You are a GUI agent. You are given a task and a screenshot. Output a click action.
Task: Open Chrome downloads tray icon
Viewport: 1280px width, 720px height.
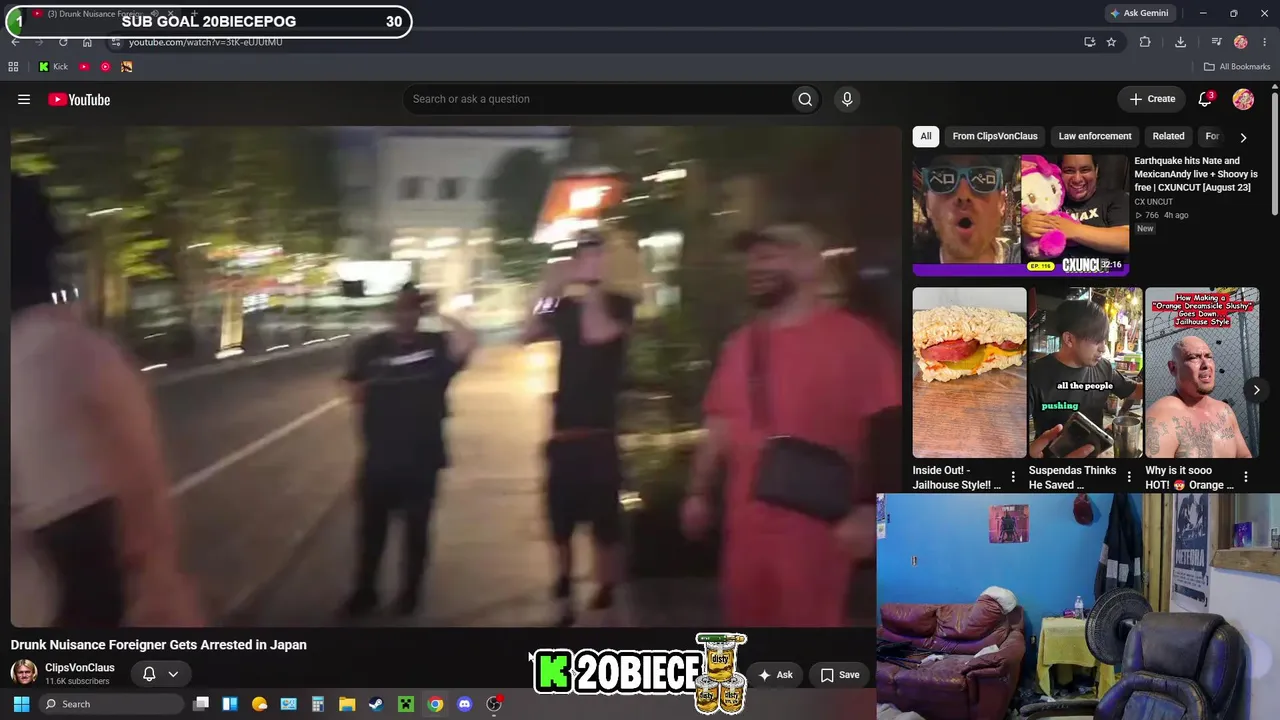[1181, 42]
